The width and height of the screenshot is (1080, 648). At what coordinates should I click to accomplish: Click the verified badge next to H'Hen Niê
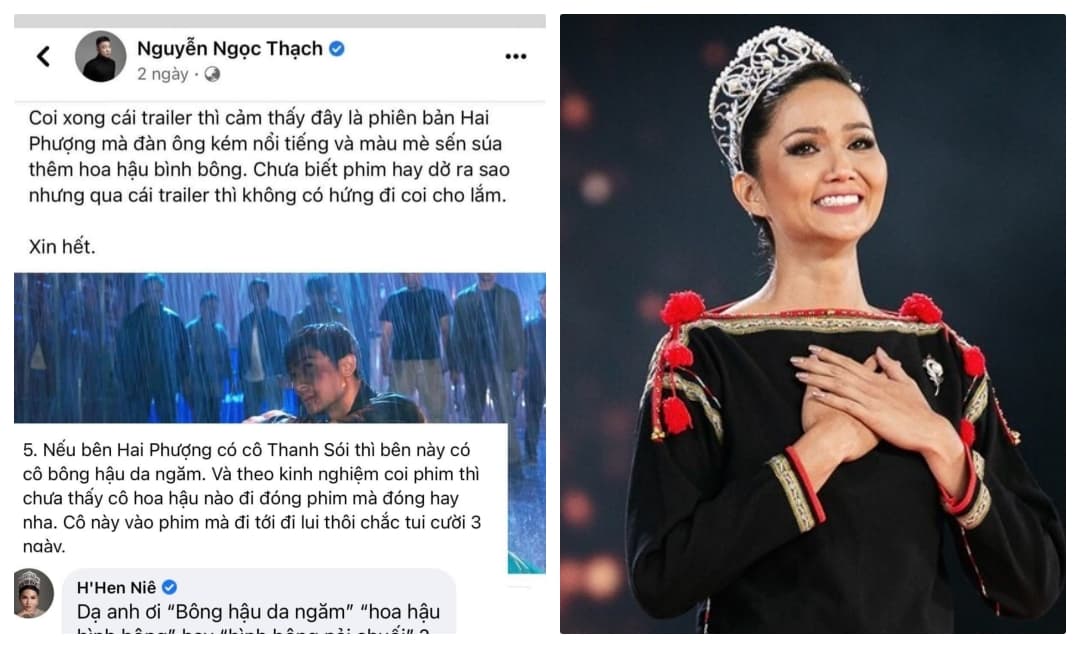[169, 587]
